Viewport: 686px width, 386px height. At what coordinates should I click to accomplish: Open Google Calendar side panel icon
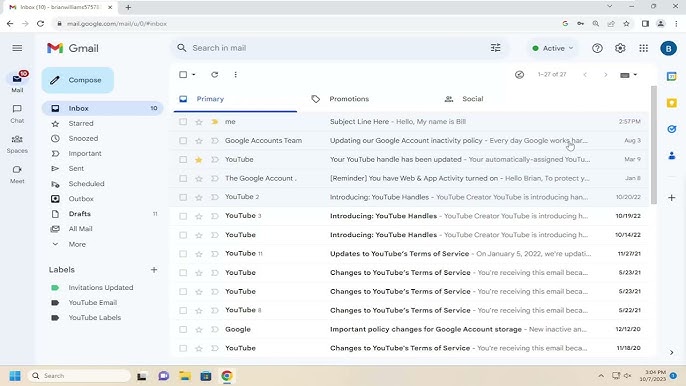click(672, 76)
